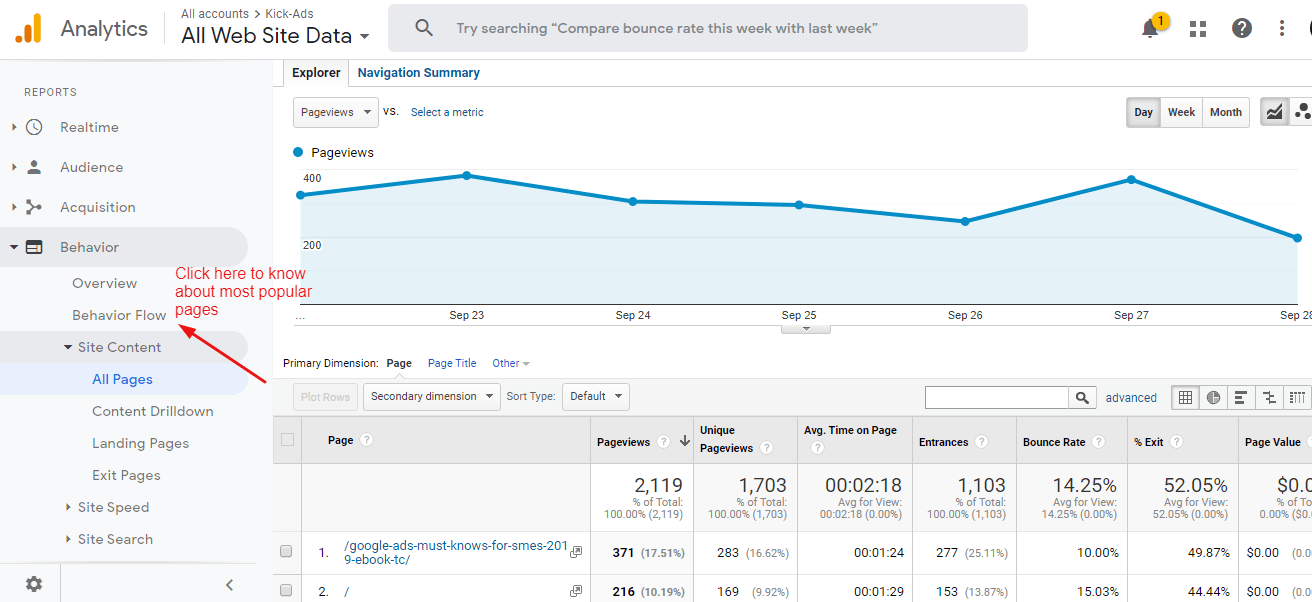Click the Audience person icon
The image size is (1312, 602).
tap(34, 167)
